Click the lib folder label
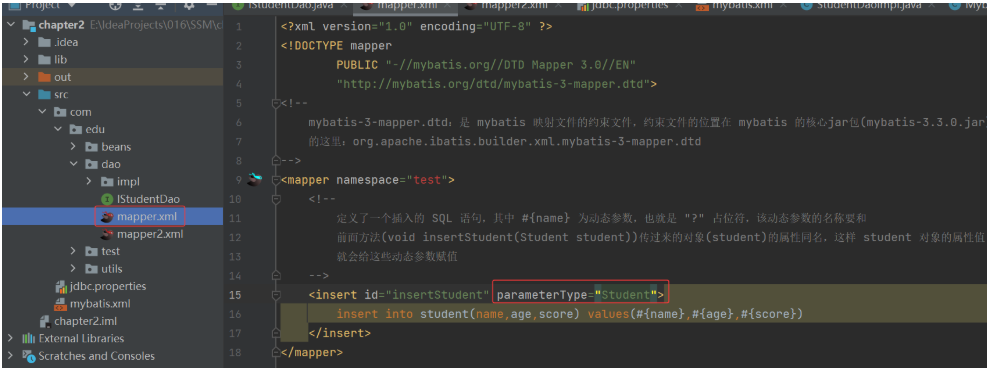Image resolution: width=987 pixels, height=368 pixels. [x=60, y=60]
